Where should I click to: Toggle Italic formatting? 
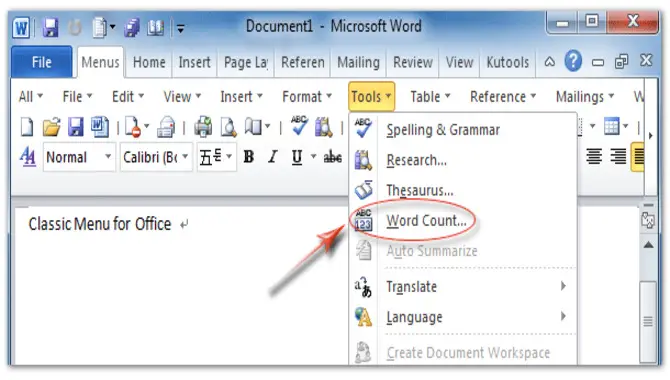pos(272,157)
